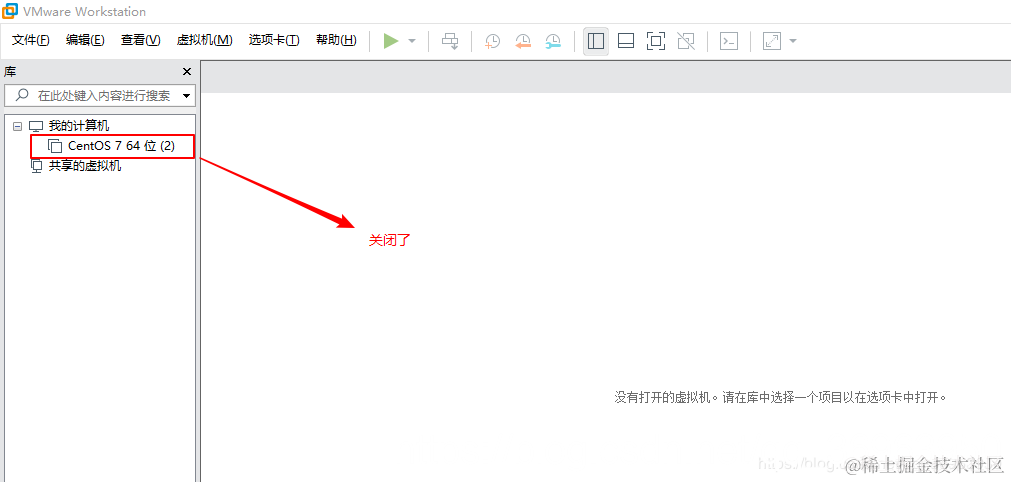Open the search field dropdown arrow

187,96
